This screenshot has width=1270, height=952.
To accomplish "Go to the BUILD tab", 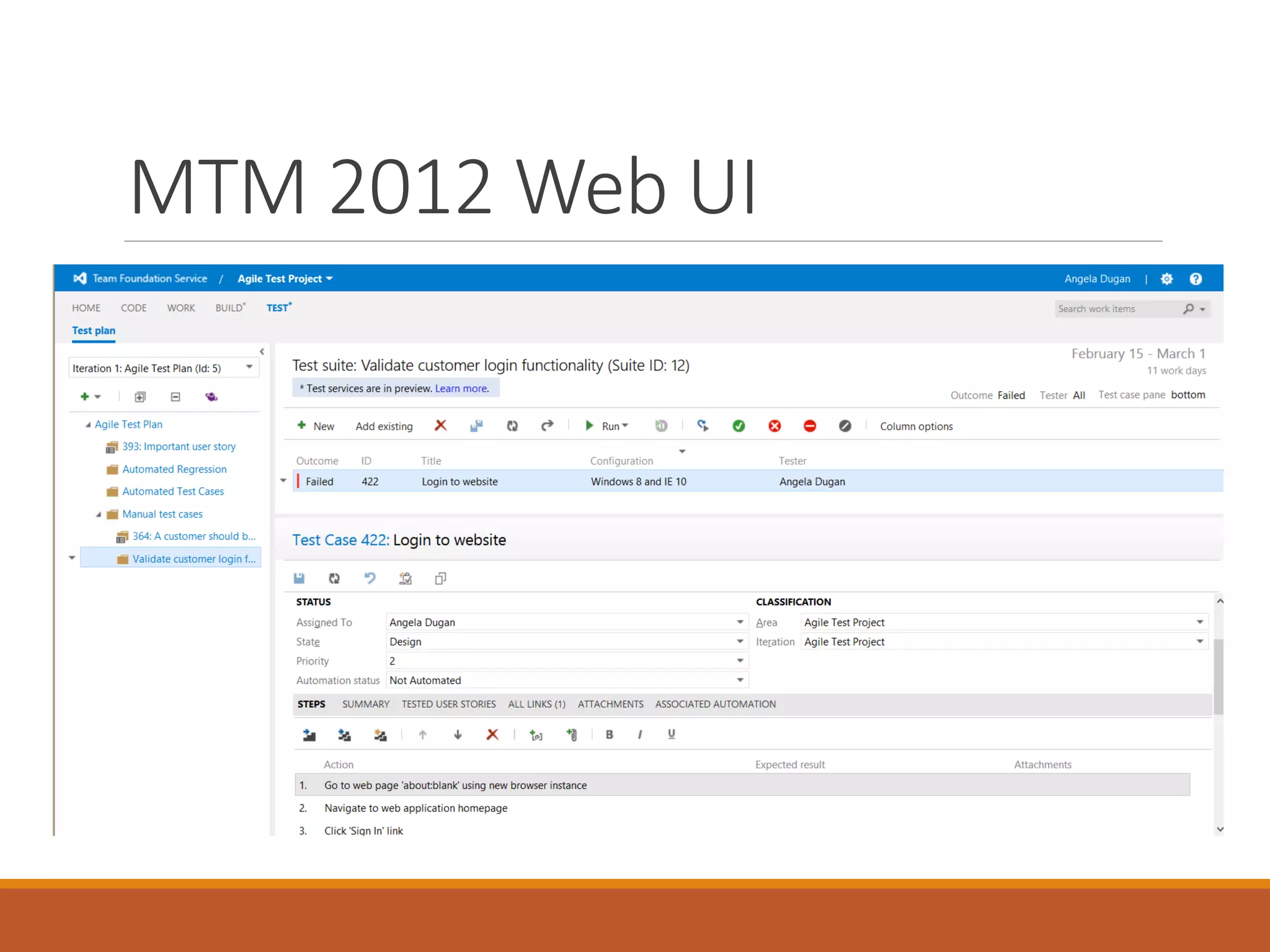I will point(231,307).
